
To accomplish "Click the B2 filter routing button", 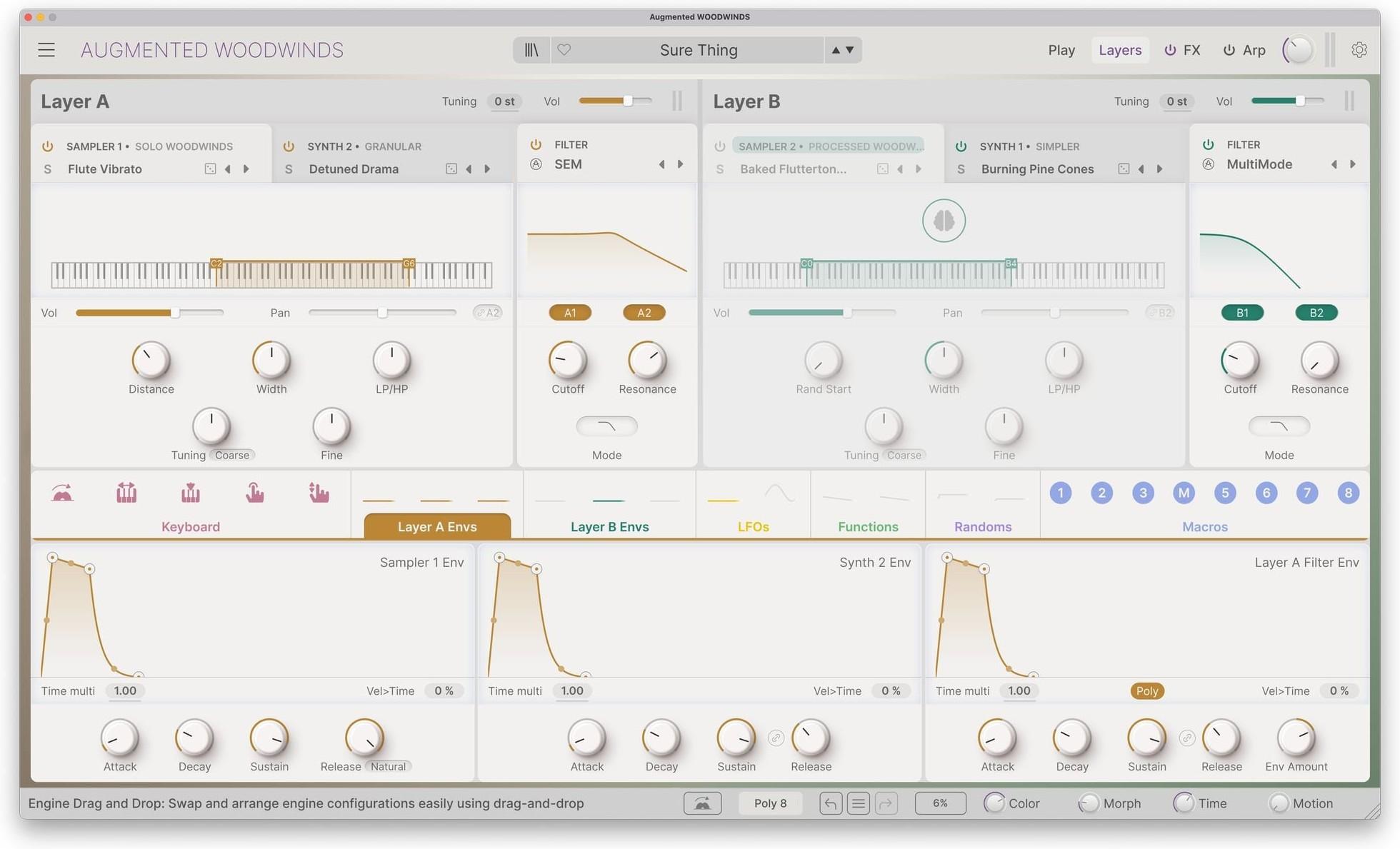I will [x=1316, y=313].
